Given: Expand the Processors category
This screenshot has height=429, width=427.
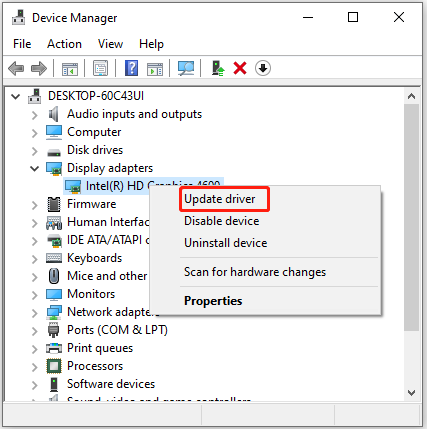Looking at the screenshot, I should 35,367.
